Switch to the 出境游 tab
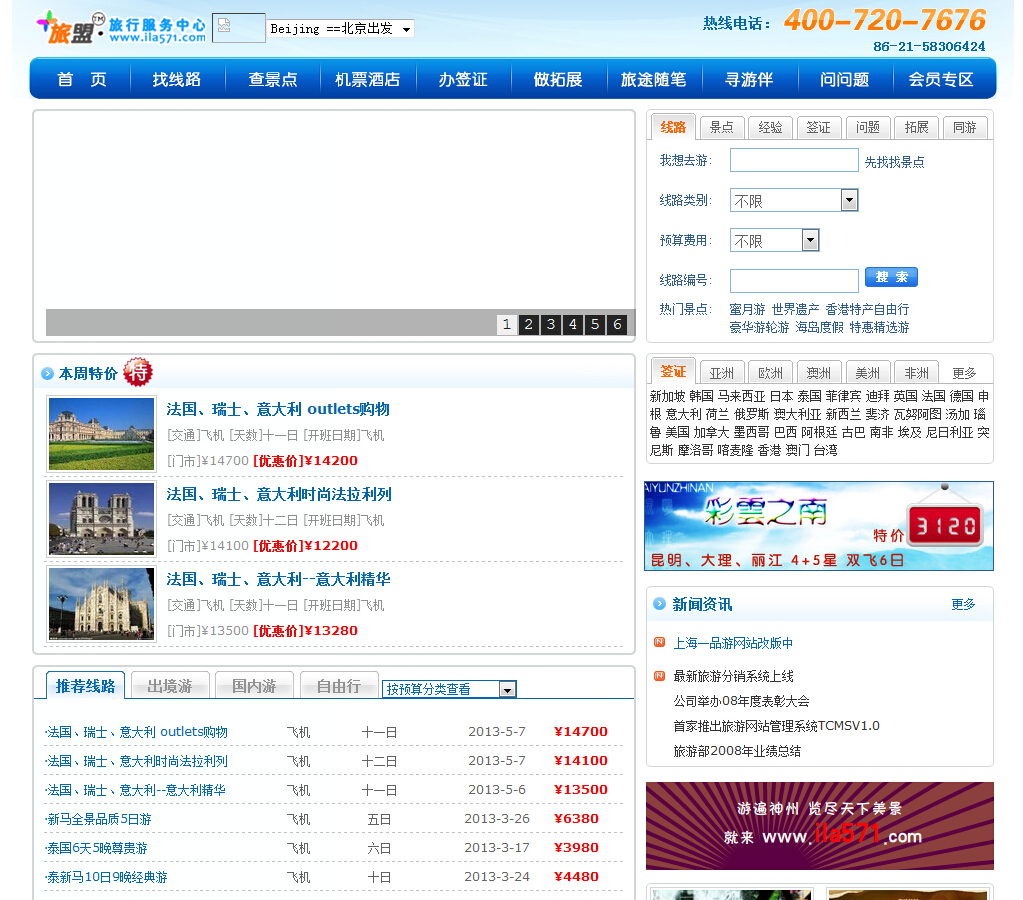The width and height of the screenshot is (1023, 900). click(x=170, y=686)
